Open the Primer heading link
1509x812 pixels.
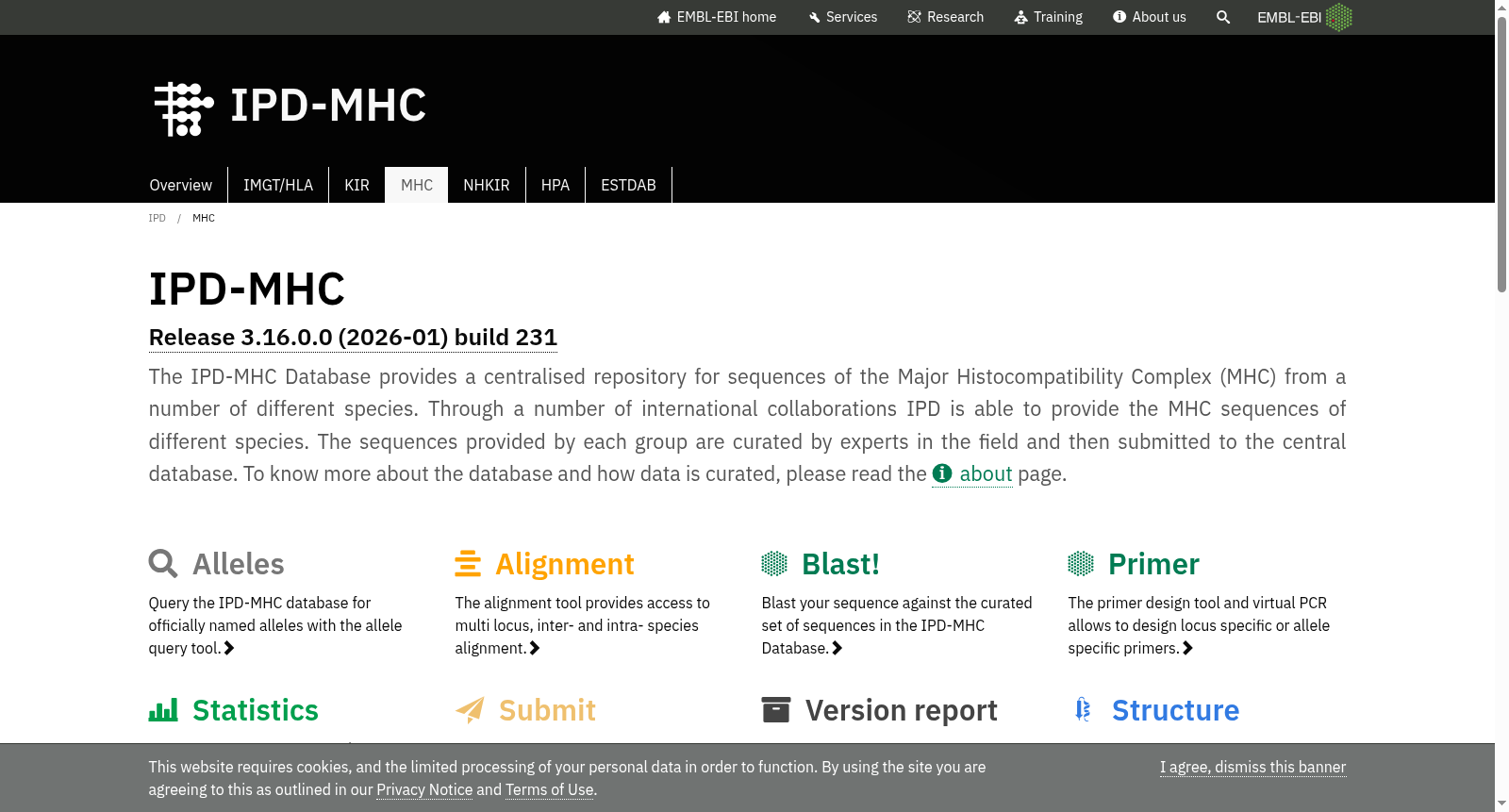pos(1153,564)
